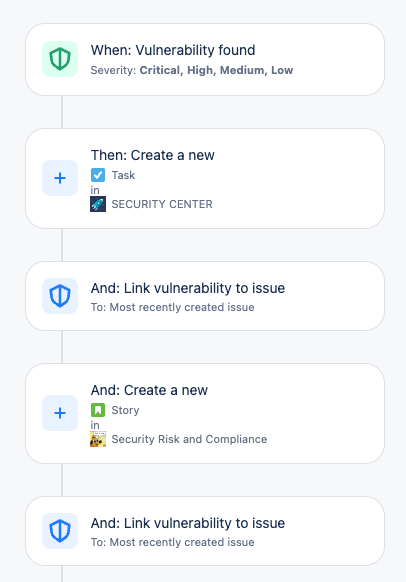Click the plus icon in Create Task step
The width and height of the screenshot is (406, 582).
point(60,178)
